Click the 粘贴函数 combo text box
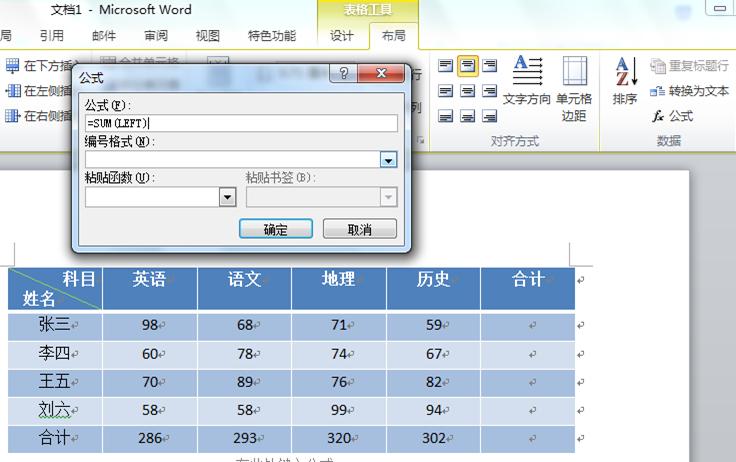 coord(152,197)
